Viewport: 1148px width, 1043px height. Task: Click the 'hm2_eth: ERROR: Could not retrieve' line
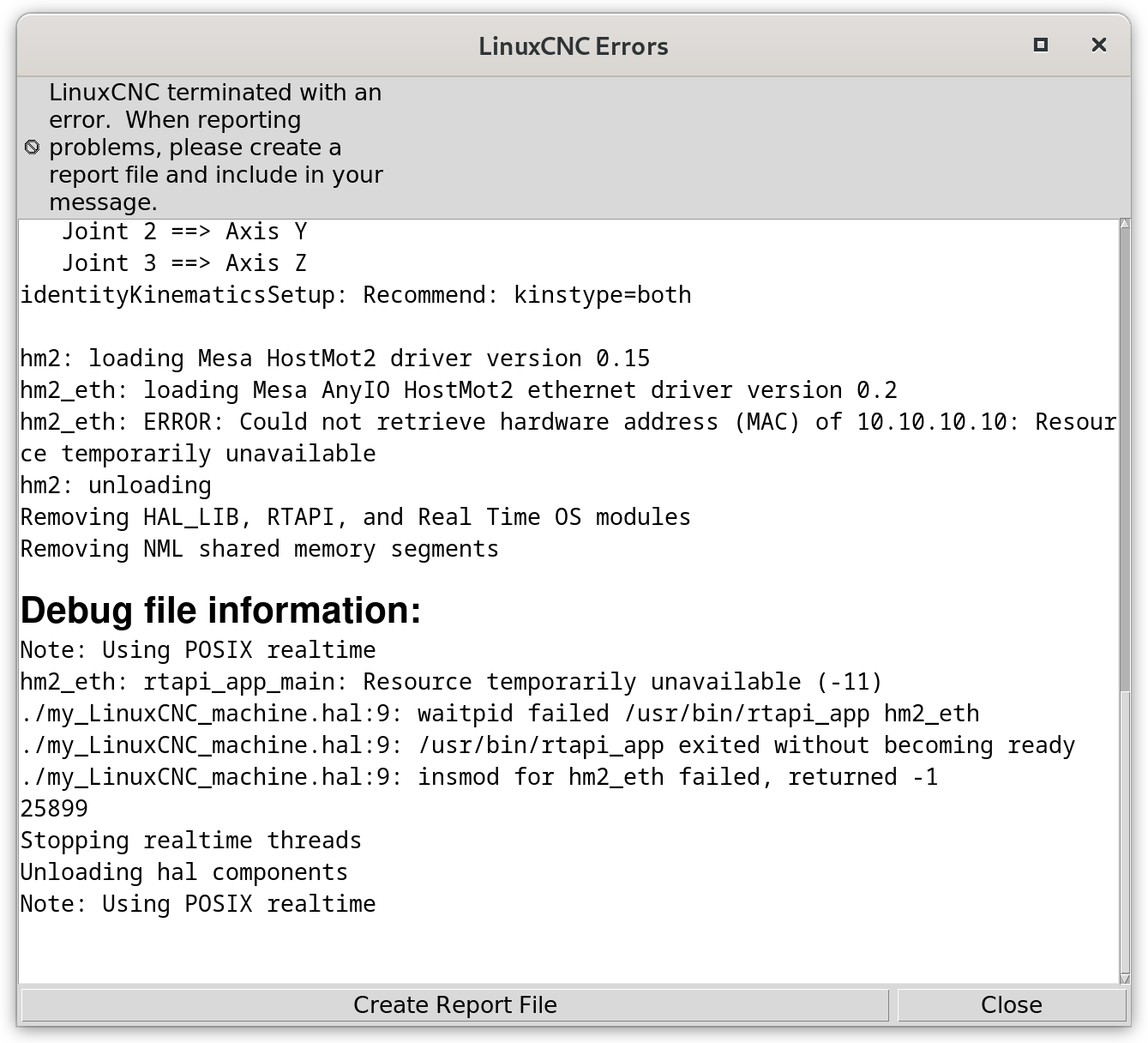click(568, 422)
